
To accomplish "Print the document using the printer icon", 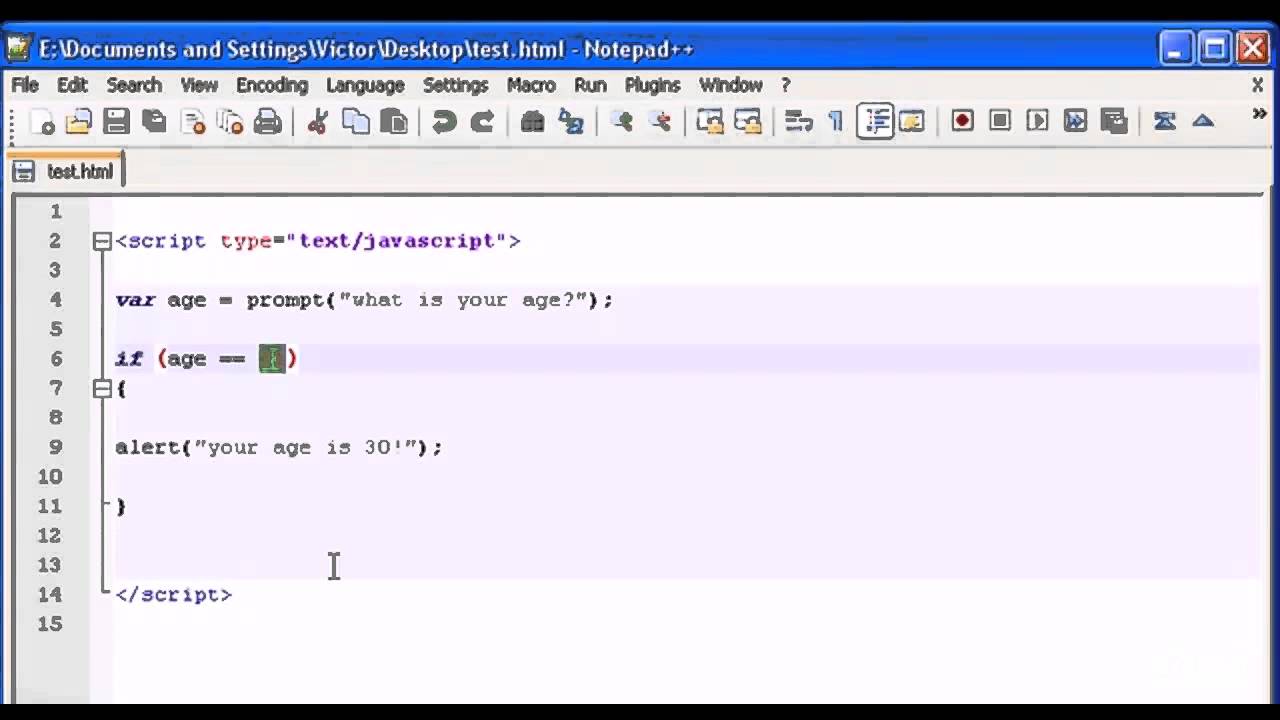I will coord(268,122).
